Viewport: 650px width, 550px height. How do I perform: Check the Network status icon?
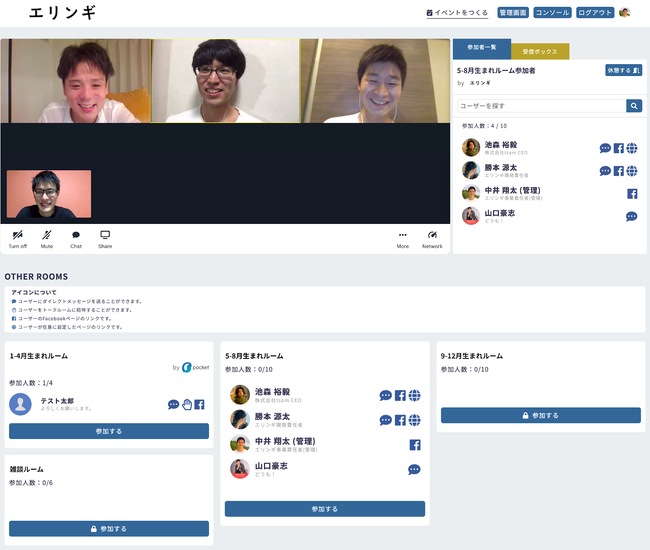432,236
